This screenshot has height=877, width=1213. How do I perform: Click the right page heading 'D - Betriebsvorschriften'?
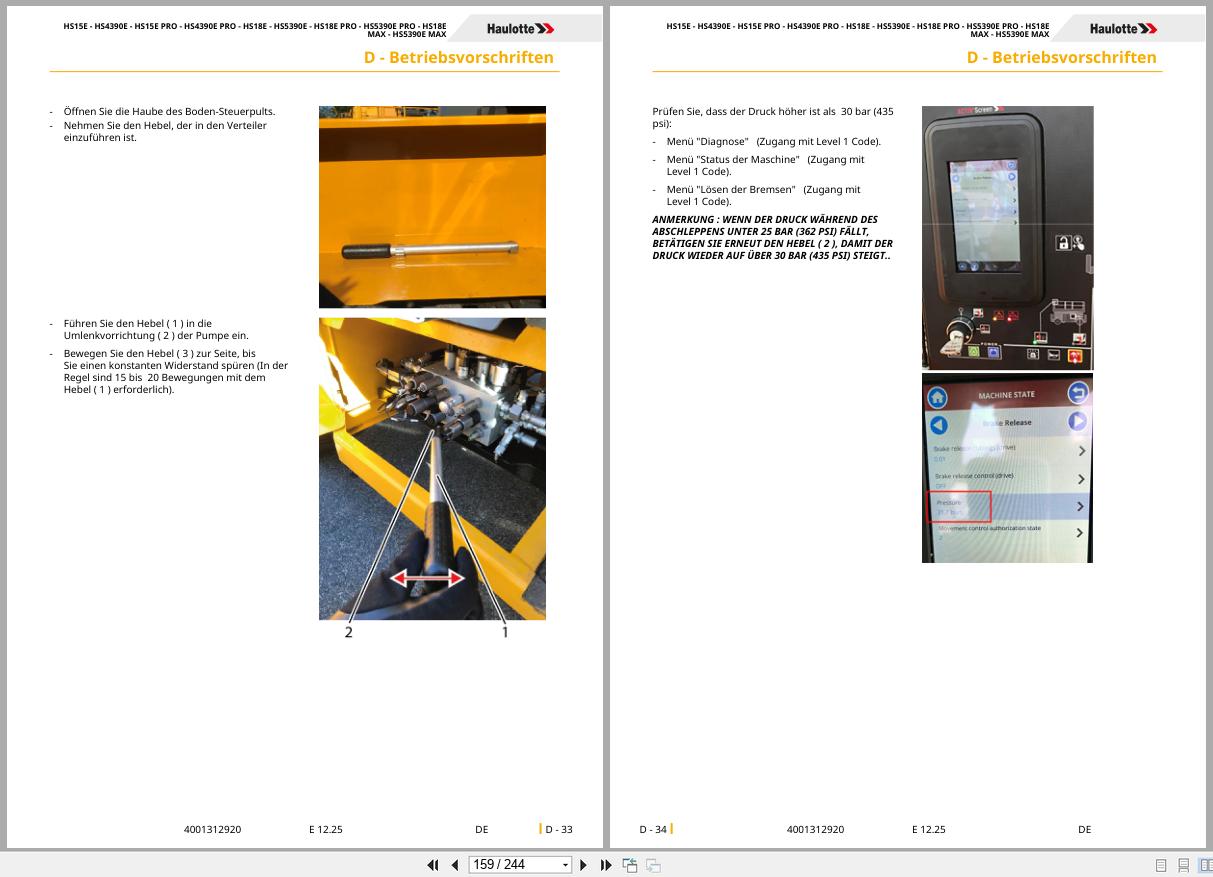tap(1061, 57)
